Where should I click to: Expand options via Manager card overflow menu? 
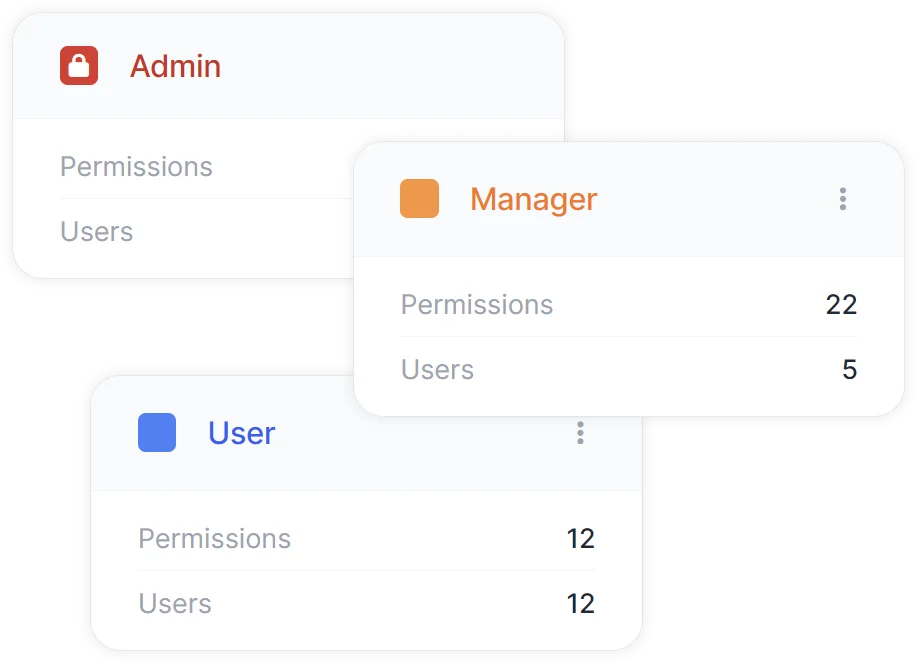[843, 199]
